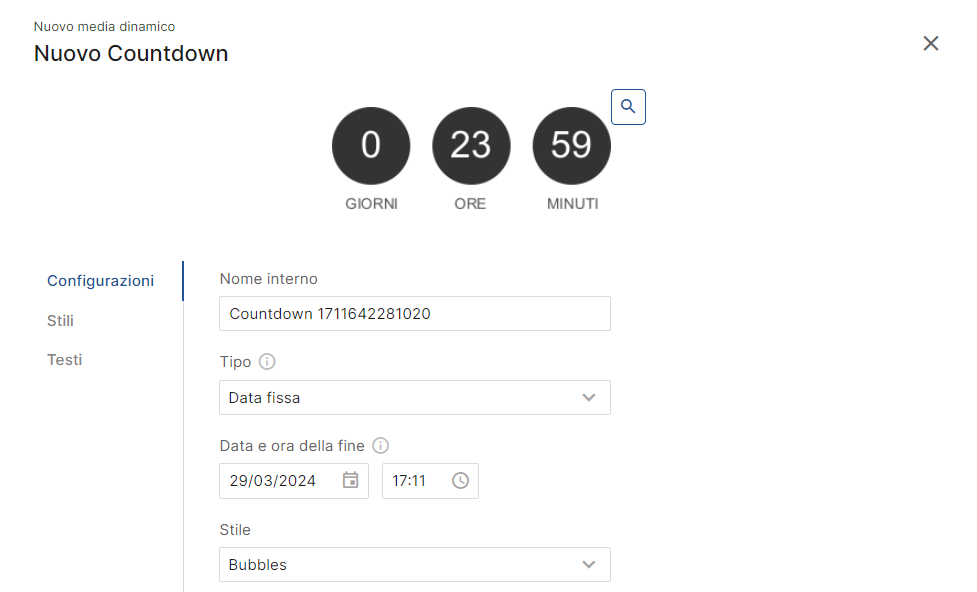Click the chevron arrow in Tipo field
This screenshot has width=977, height=592.
(589, 398)
